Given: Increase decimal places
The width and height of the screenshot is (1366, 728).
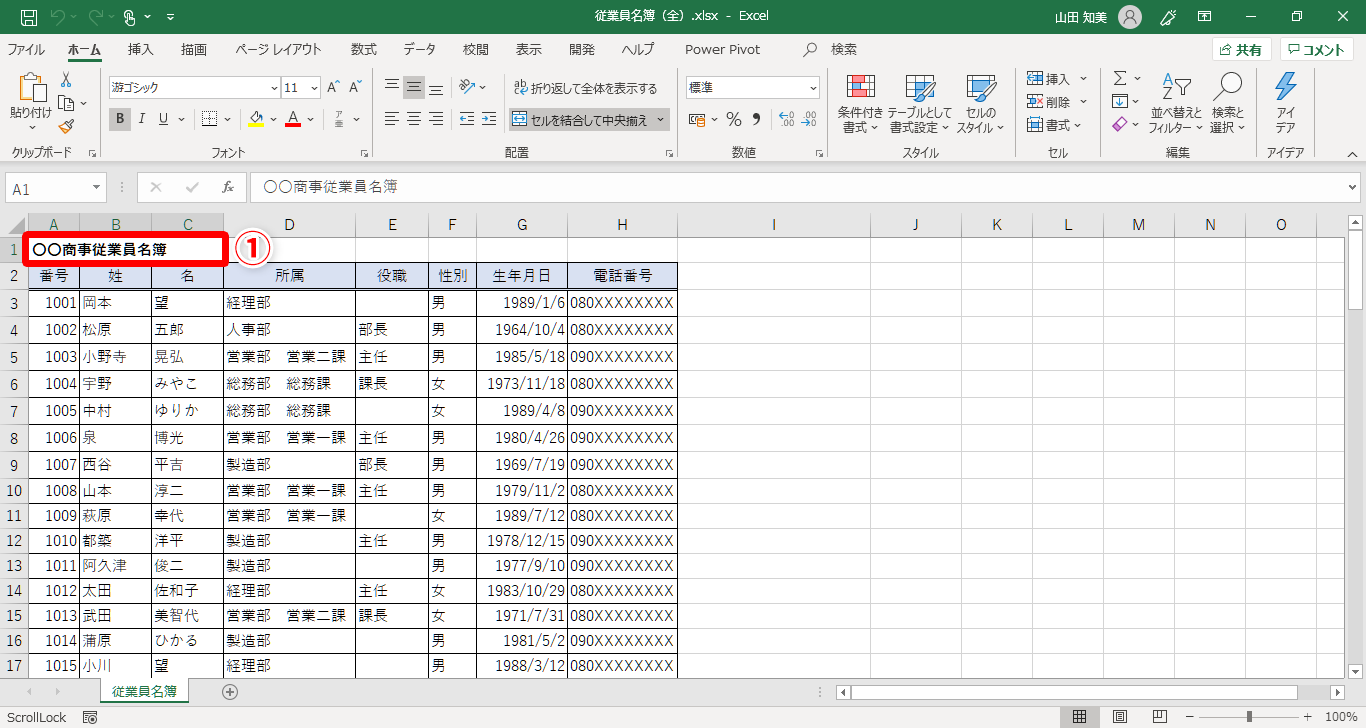Looking at the screenshot, I should [x=786, y=120].
